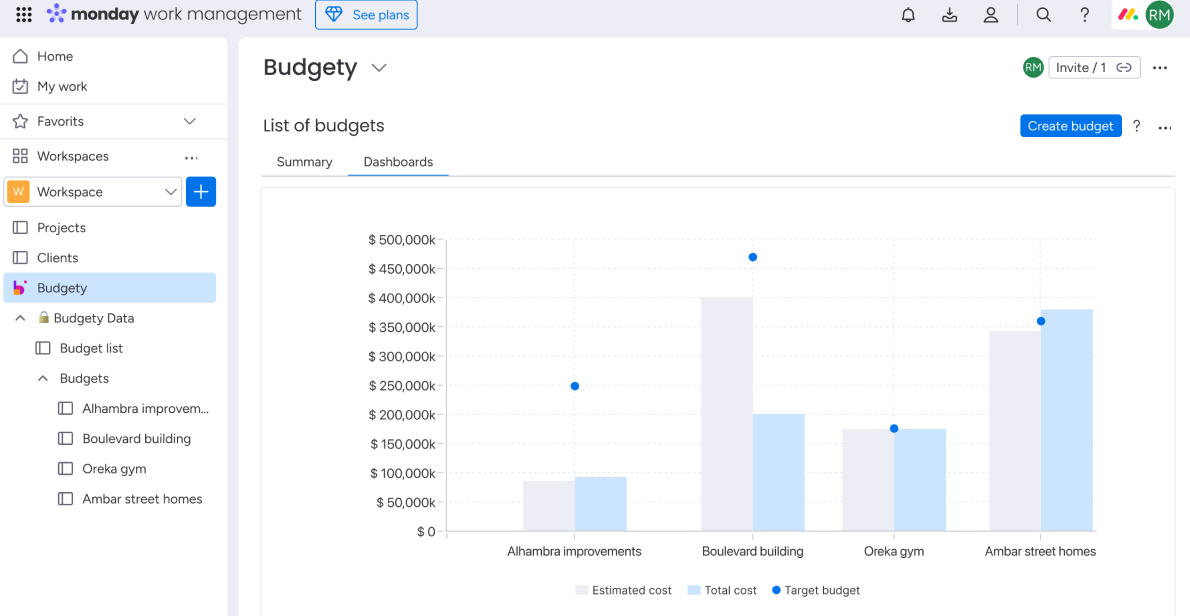Toggle the Total cost legend series
Screen dimensions: 1190x616
(722, 590)
